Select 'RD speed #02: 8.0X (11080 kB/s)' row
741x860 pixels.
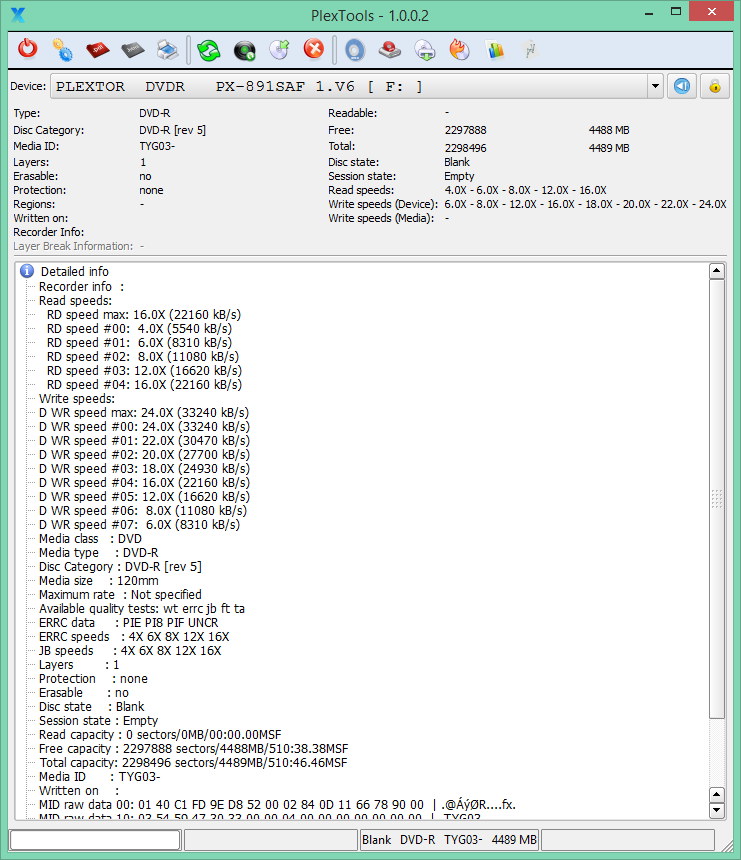(143, 357)
